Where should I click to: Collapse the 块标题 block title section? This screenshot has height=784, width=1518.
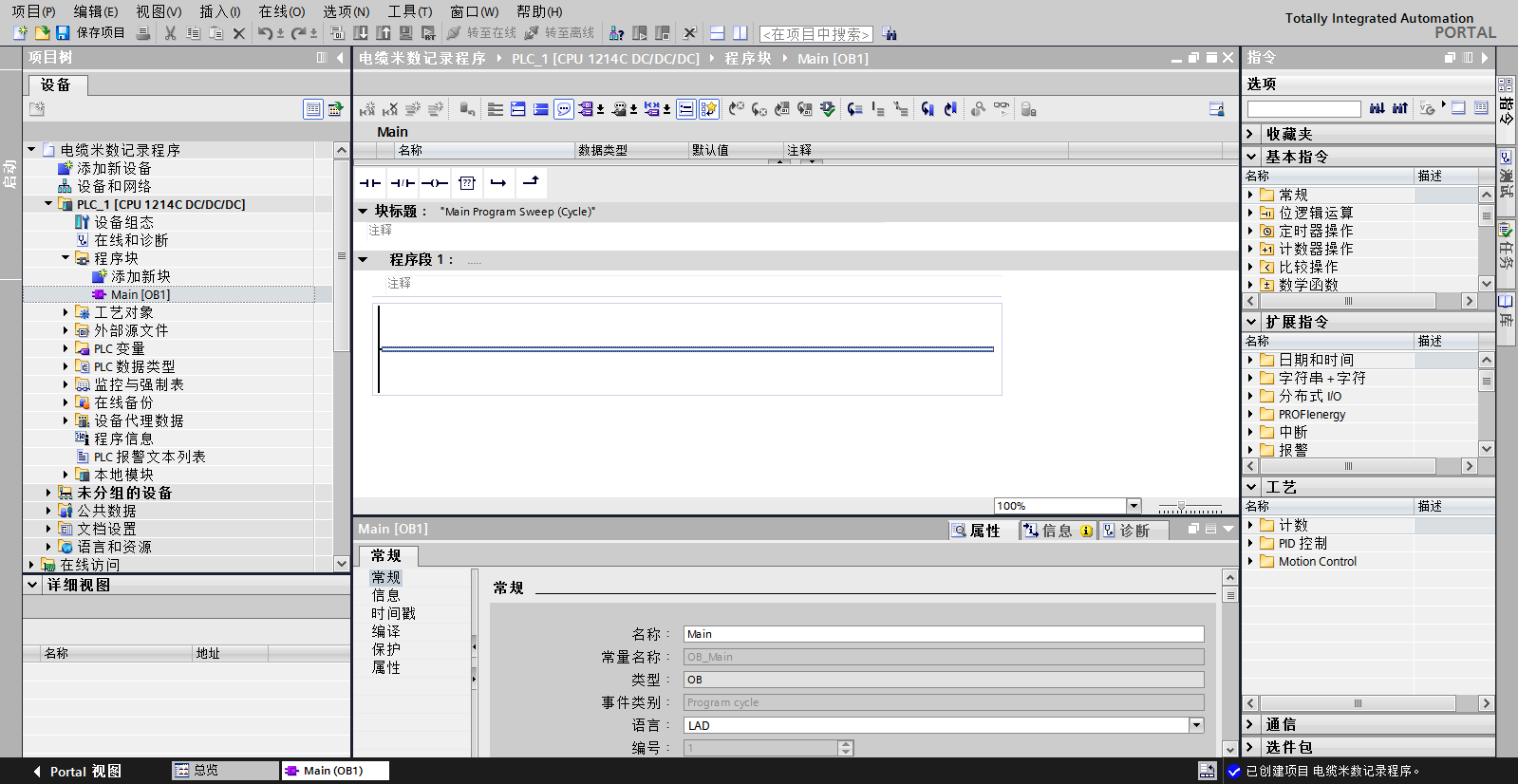pyautogui.click(x=363, y=212)
